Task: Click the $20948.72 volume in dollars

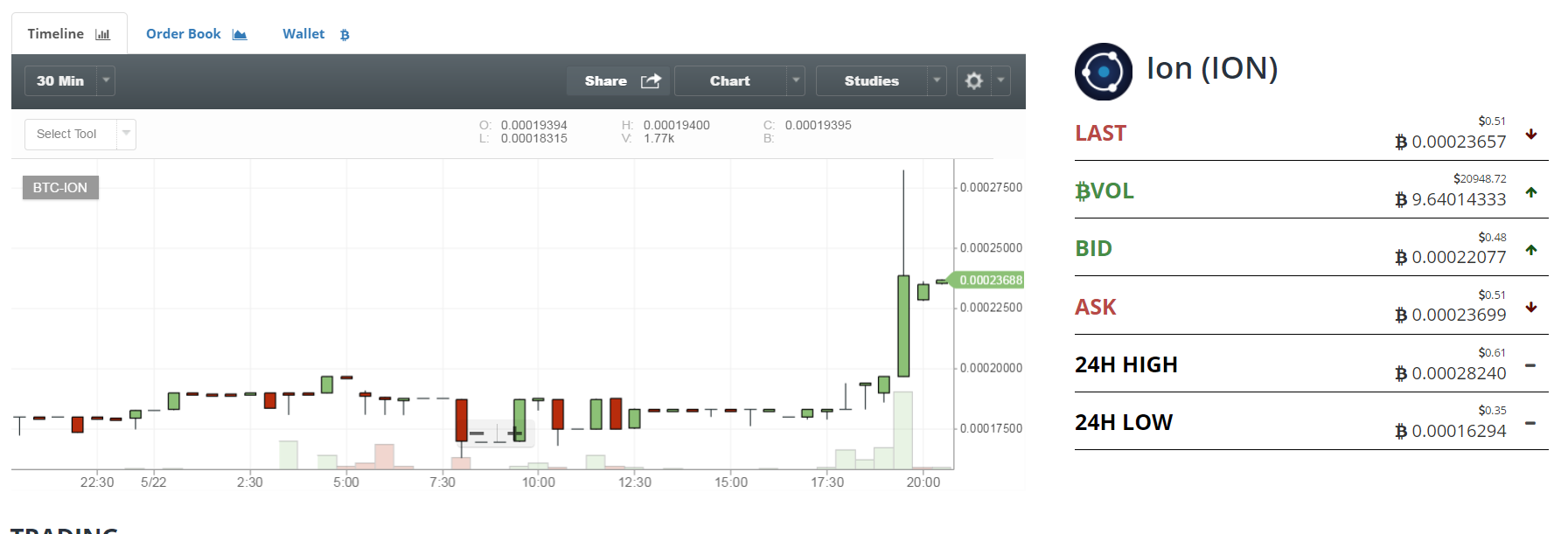Action: 1480,179
